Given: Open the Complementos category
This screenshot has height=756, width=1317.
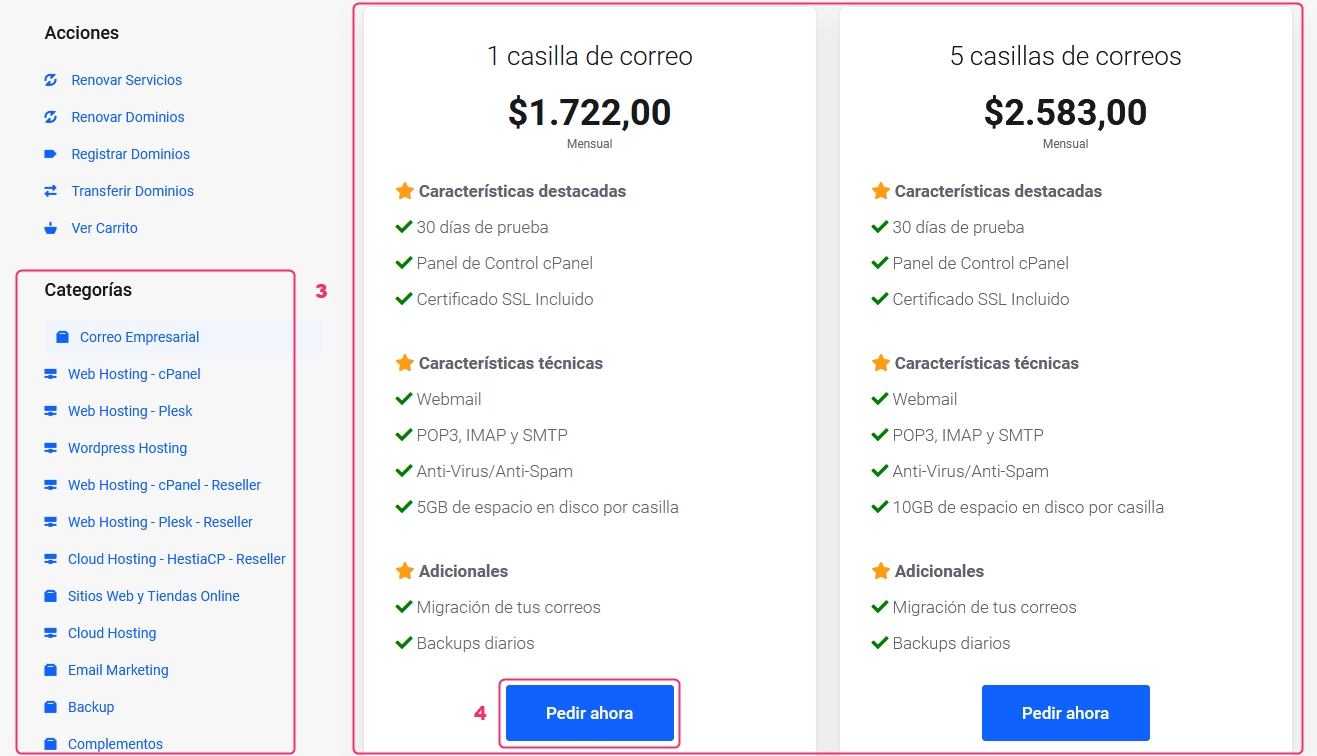Looking at the screenshot, I should 115,744.
